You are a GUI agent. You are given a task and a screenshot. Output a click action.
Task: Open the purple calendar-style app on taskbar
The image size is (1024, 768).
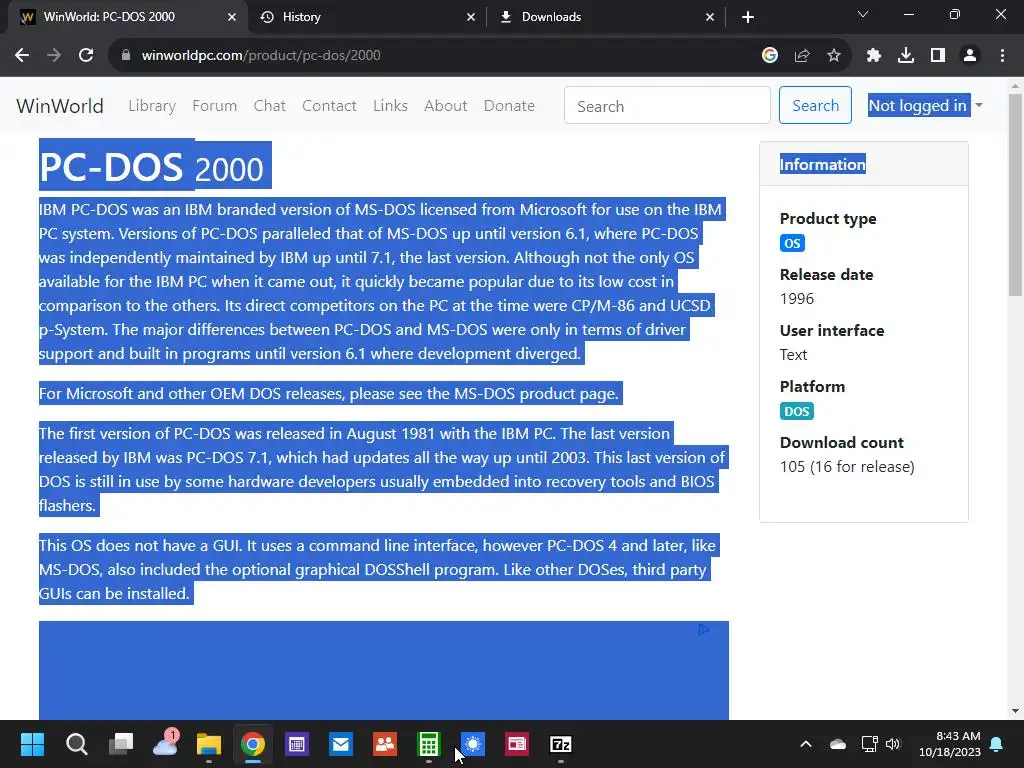(296, 744)
